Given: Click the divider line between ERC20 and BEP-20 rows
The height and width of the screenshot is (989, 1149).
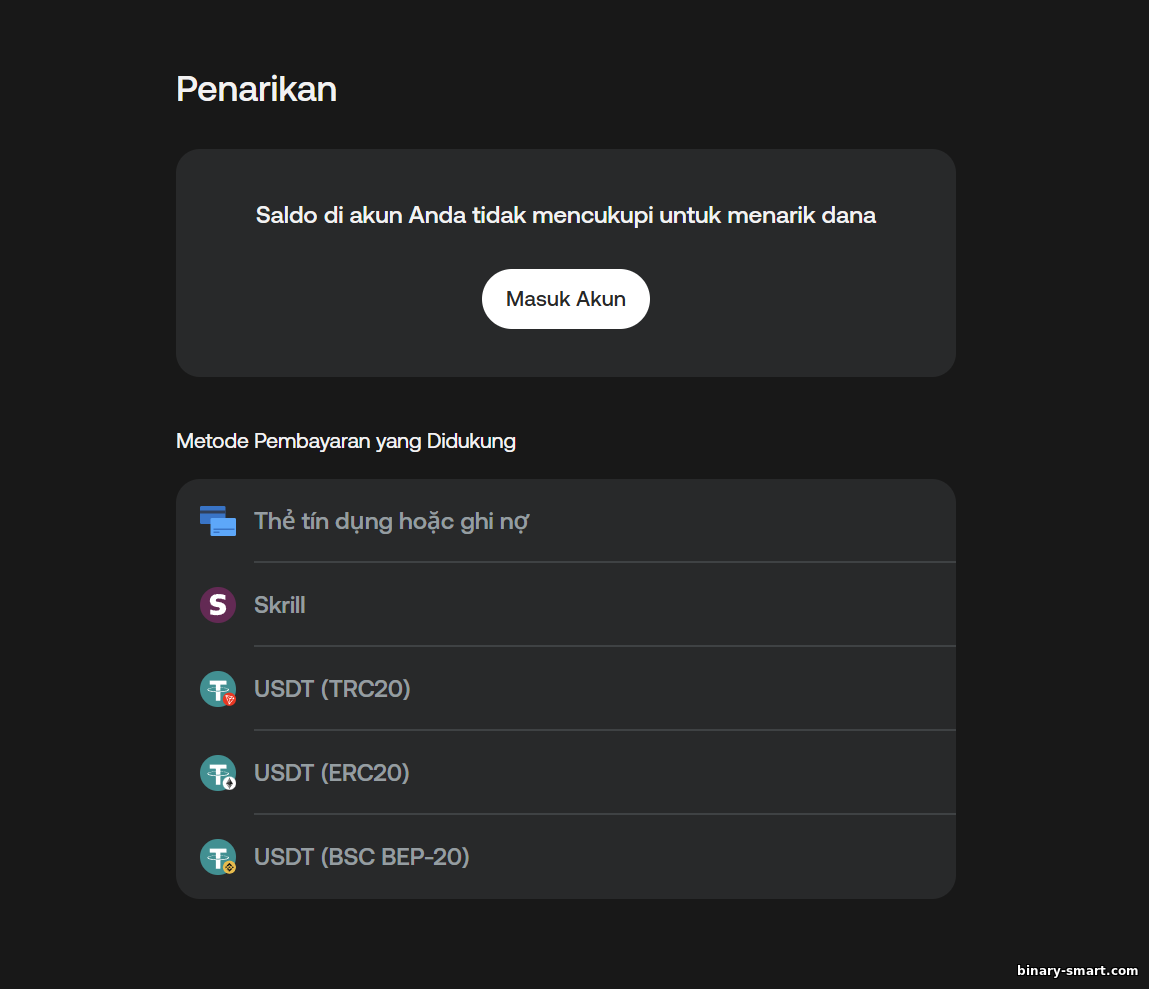Looking at the screenshot, I should tap(604, 814).
